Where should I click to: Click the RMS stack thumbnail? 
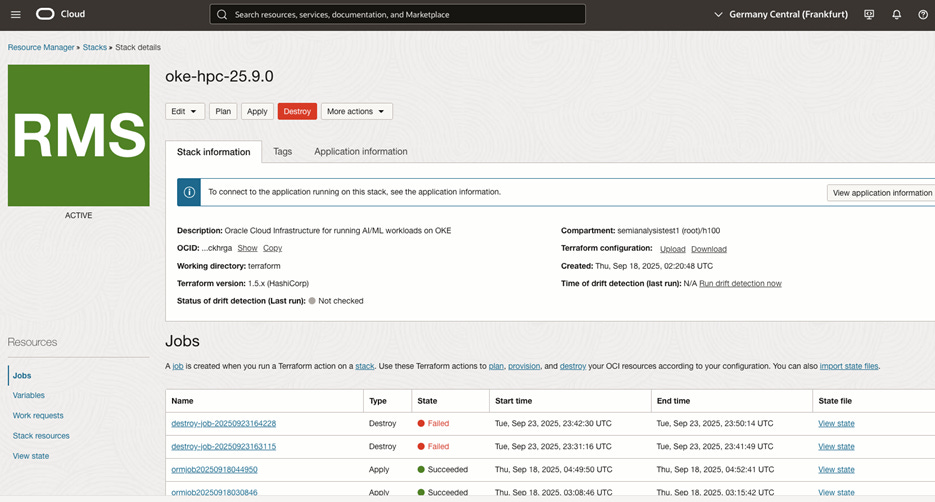click(x=79, y=135)
